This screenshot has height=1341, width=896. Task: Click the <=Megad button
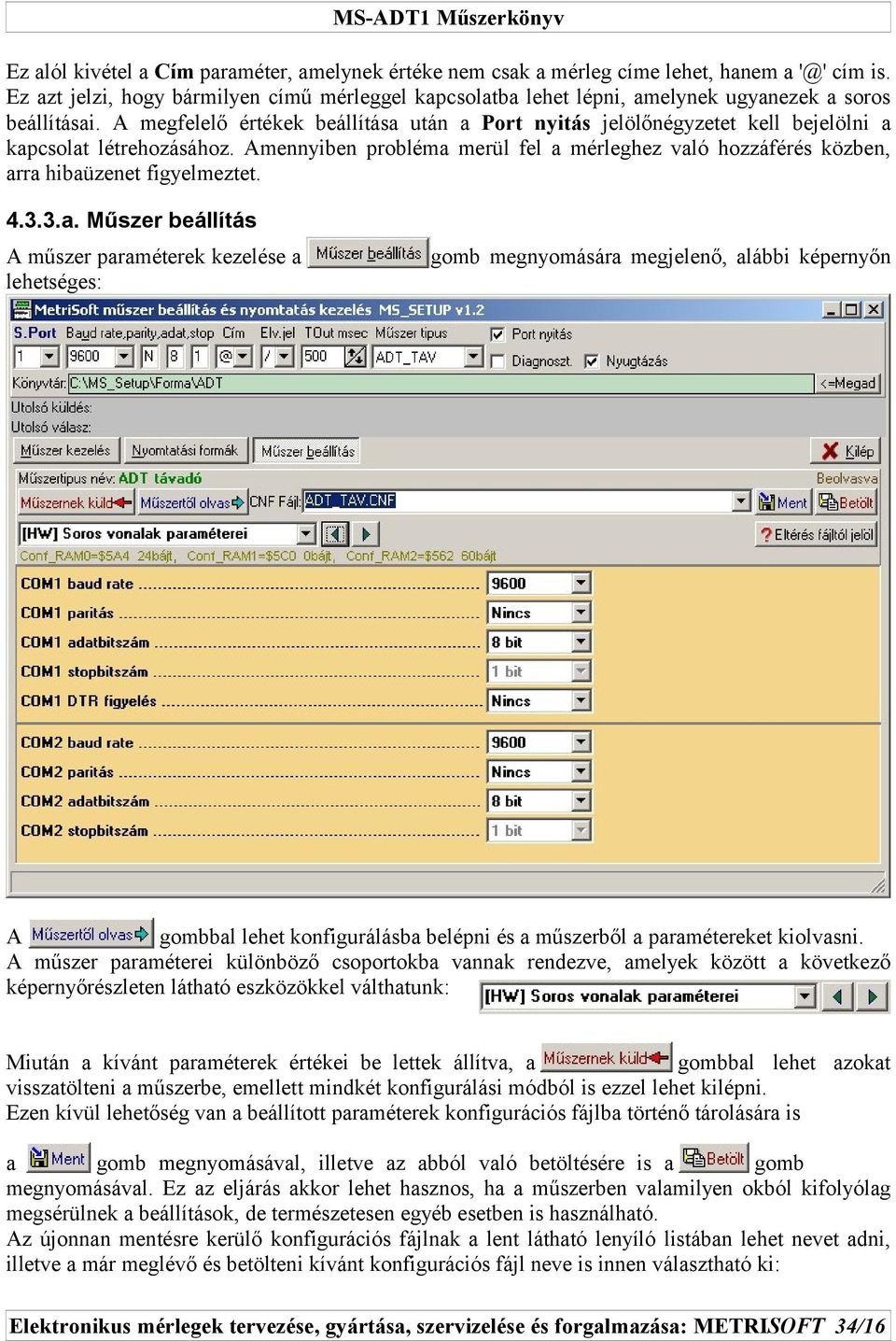click(x=848, y=383)
